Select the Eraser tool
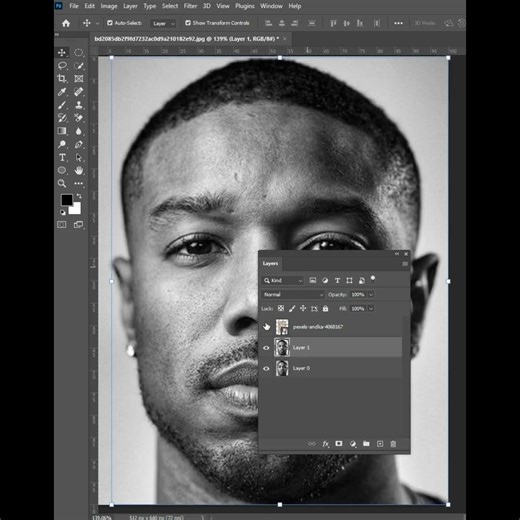Viewport: 520px width, 520px height. 79,118
